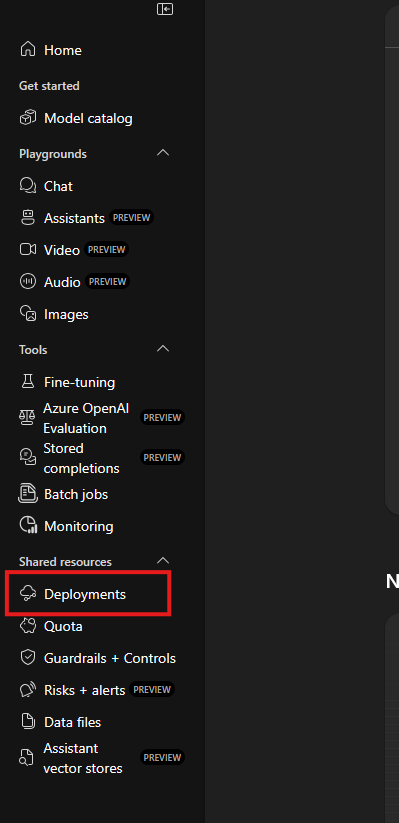Click the Shared resources heading
This screenshot has width=399, height=823.
click(65, 562)
